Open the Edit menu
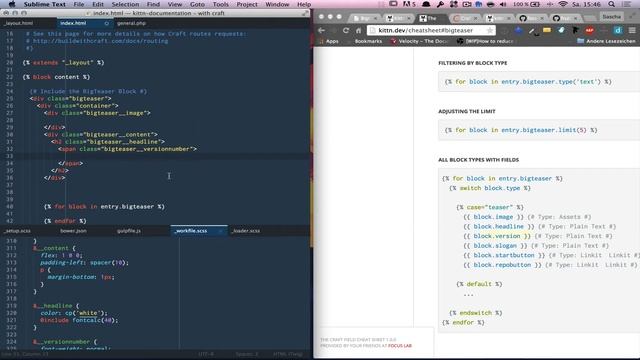Screen dimensions: 640x360 [x=98, y=4]
